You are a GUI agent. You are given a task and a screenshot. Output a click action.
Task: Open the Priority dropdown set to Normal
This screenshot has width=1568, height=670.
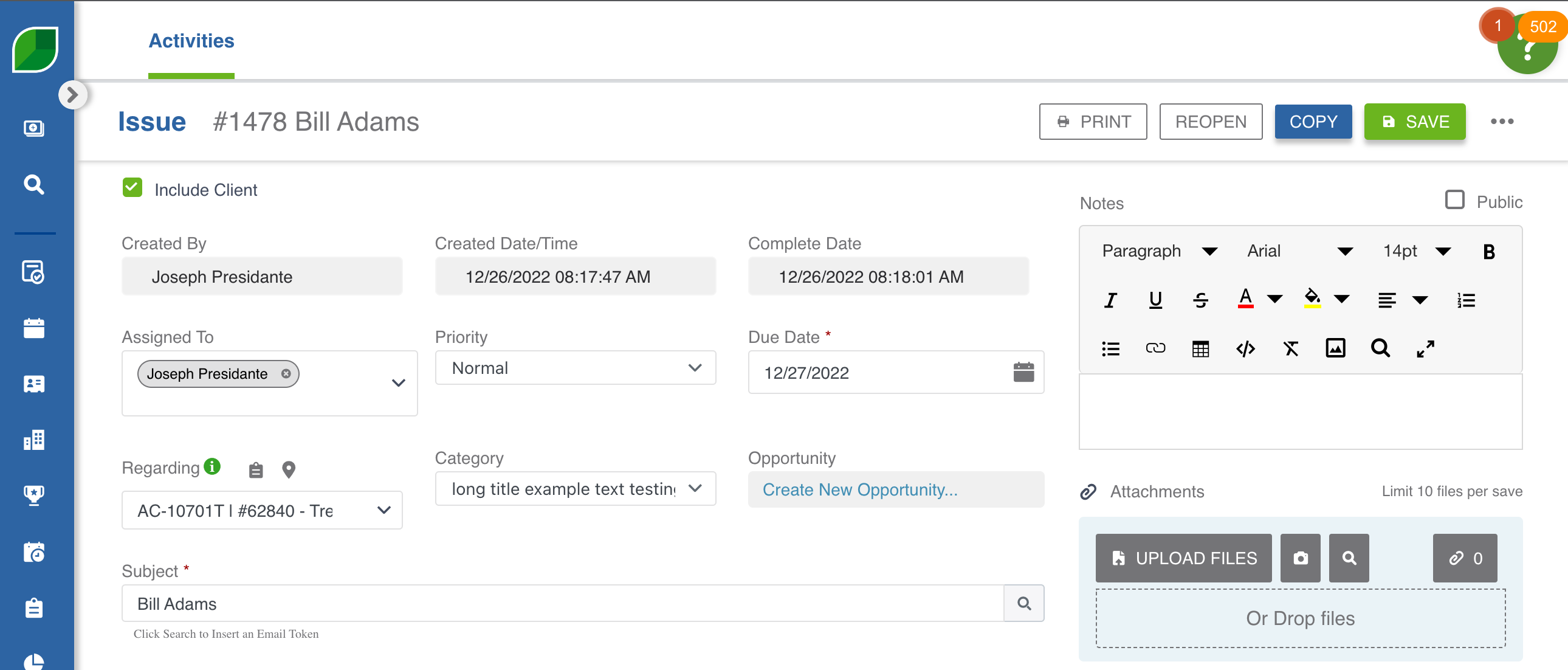[575, 367]
